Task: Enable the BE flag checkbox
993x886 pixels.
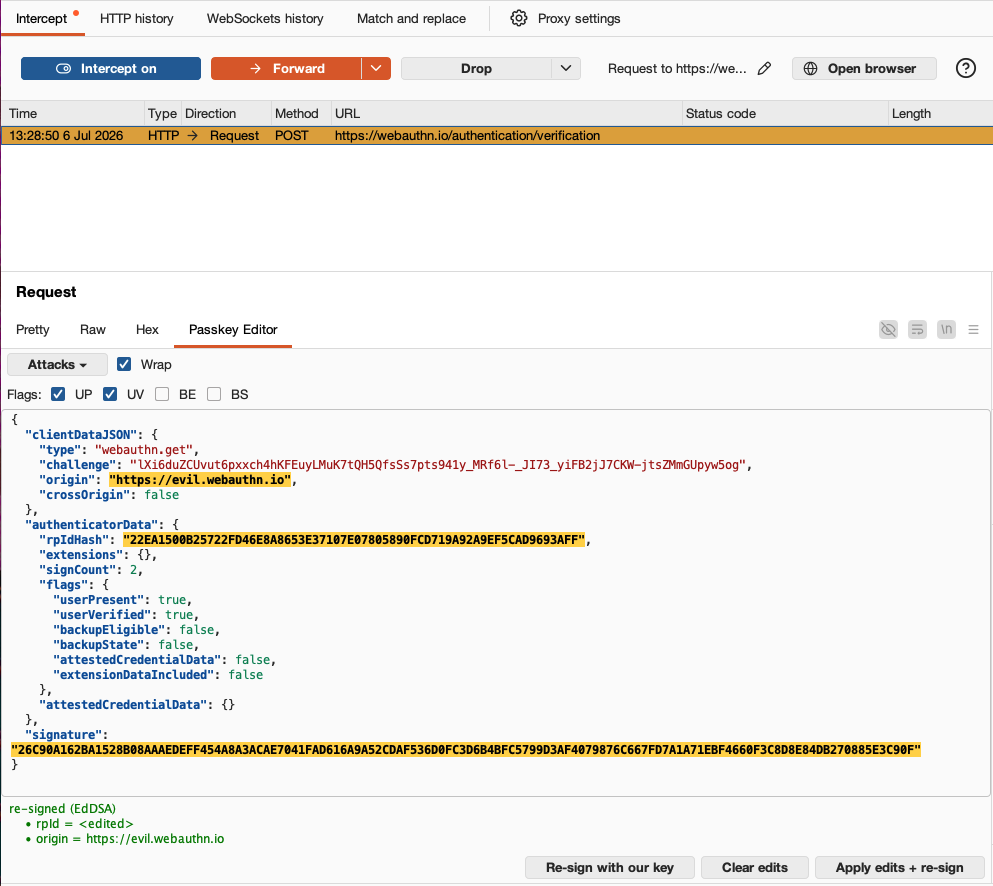Action: pos(162,394)
